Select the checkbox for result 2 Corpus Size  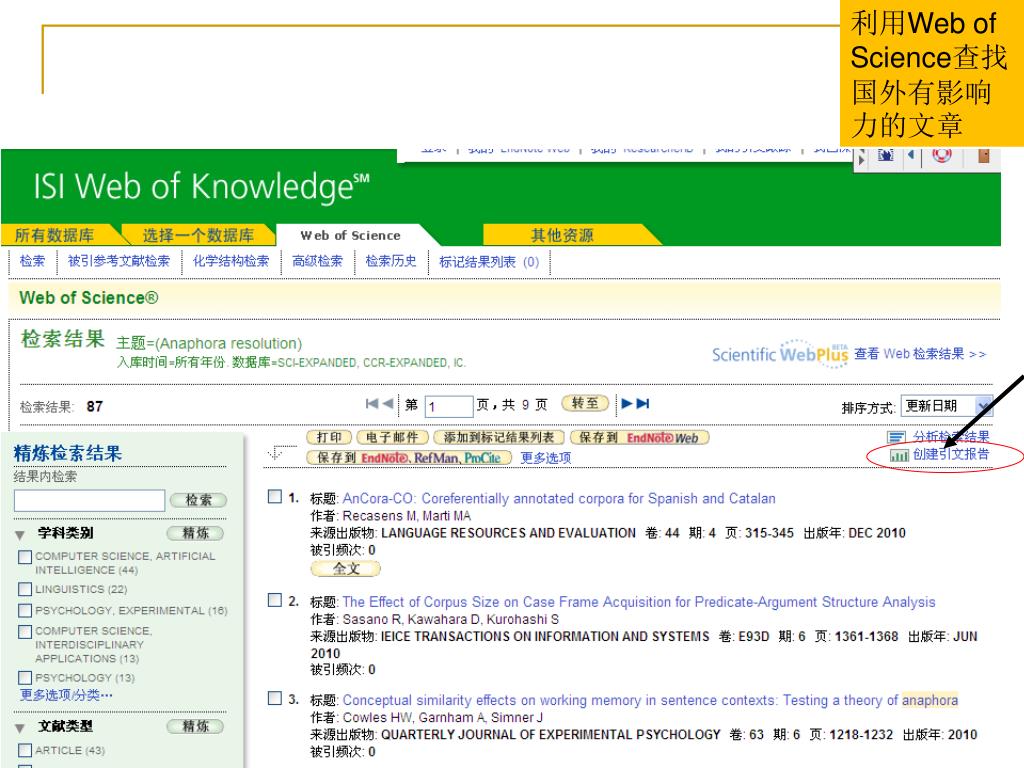click(x=275, y=600)
